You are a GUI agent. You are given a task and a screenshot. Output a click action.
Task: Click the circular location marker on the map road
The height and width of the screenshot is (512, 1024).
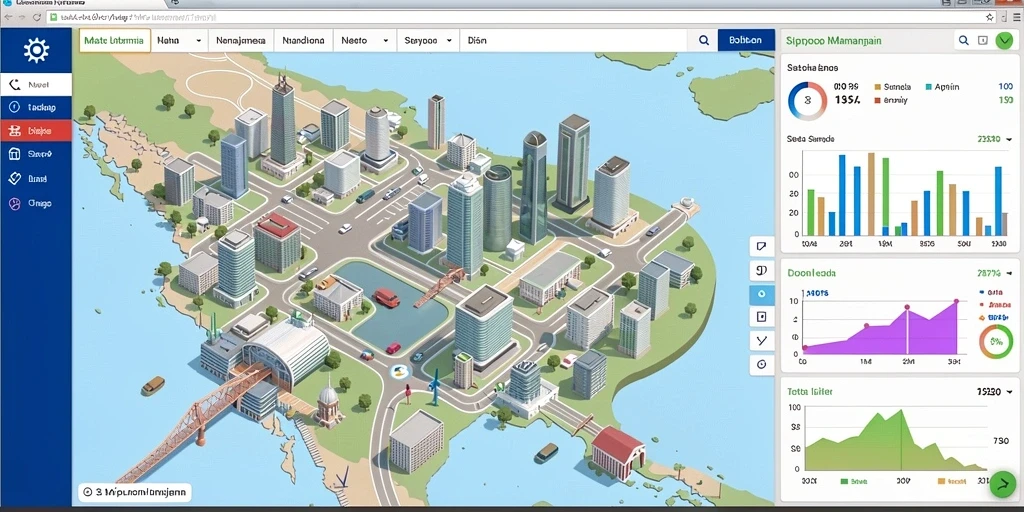point(399,372)
